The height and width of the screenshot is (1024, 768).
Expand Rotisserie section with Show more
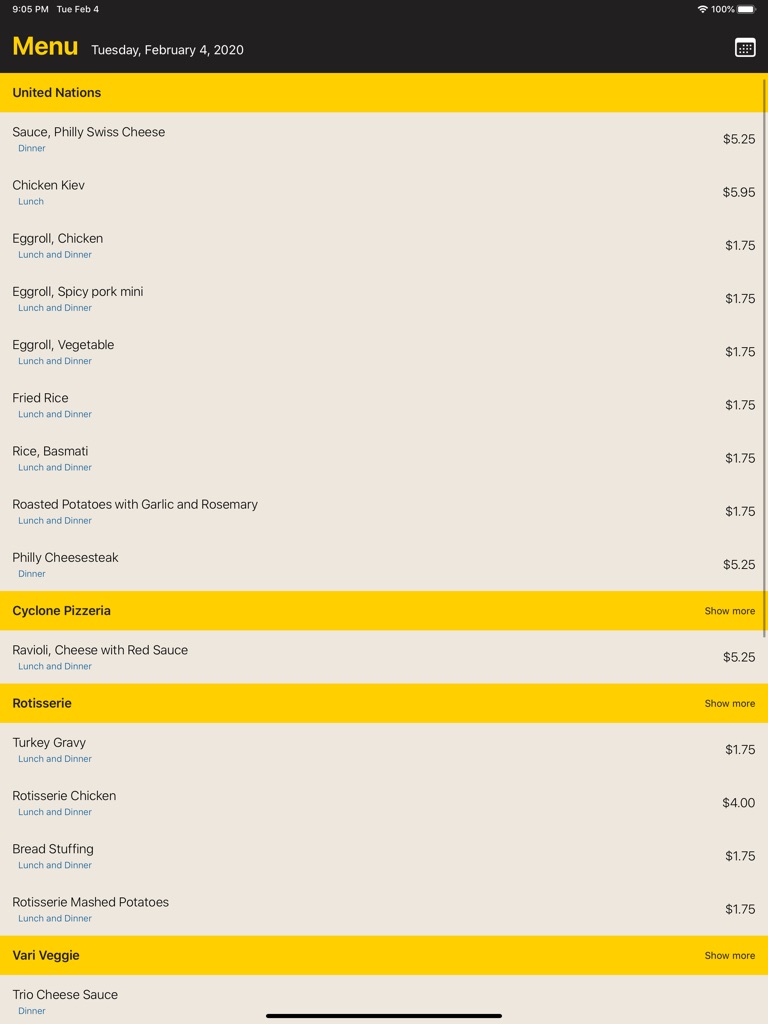coord(729,704)
